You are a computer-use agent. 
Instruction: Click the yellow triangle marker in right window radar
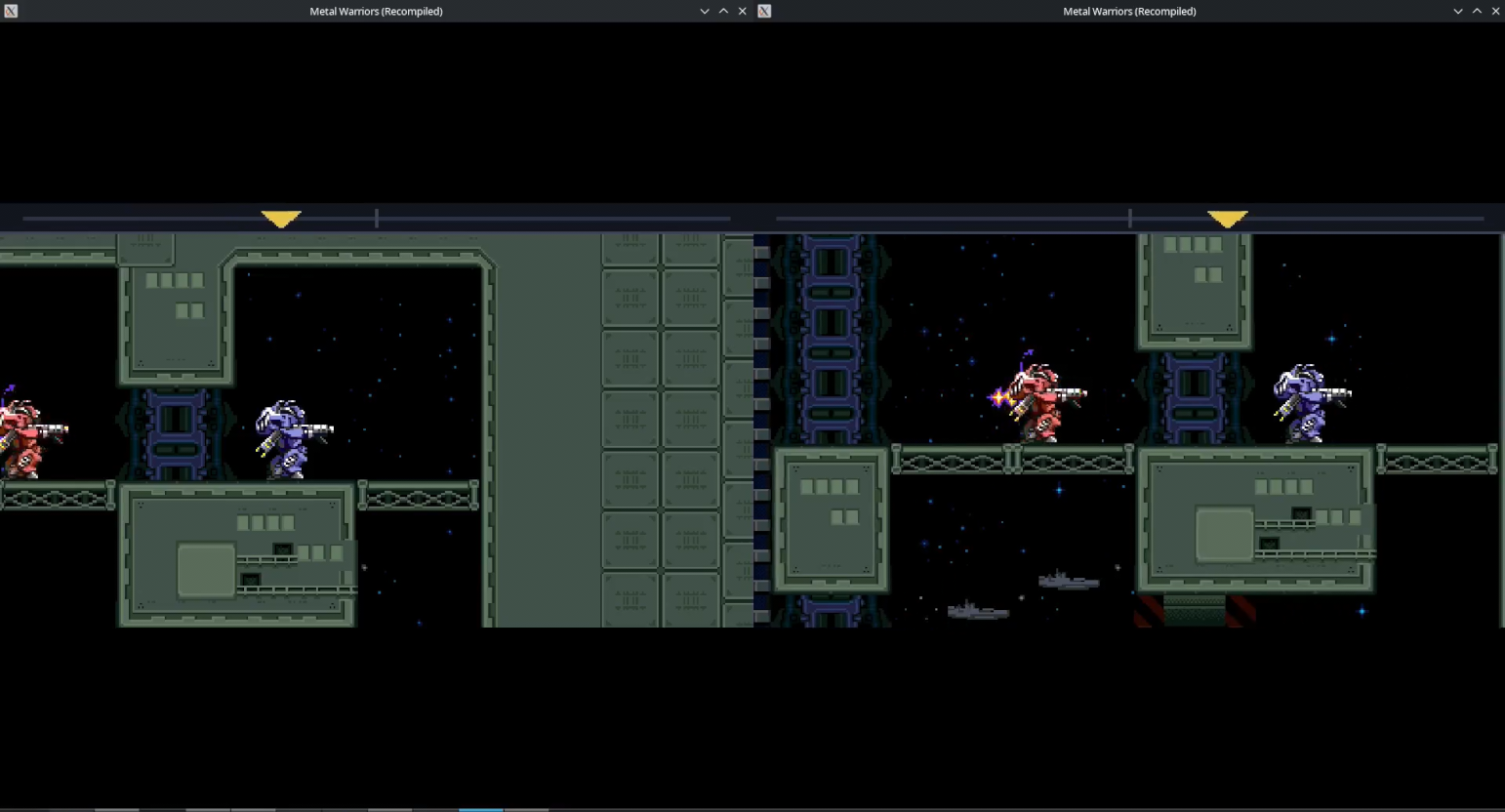1227,219
